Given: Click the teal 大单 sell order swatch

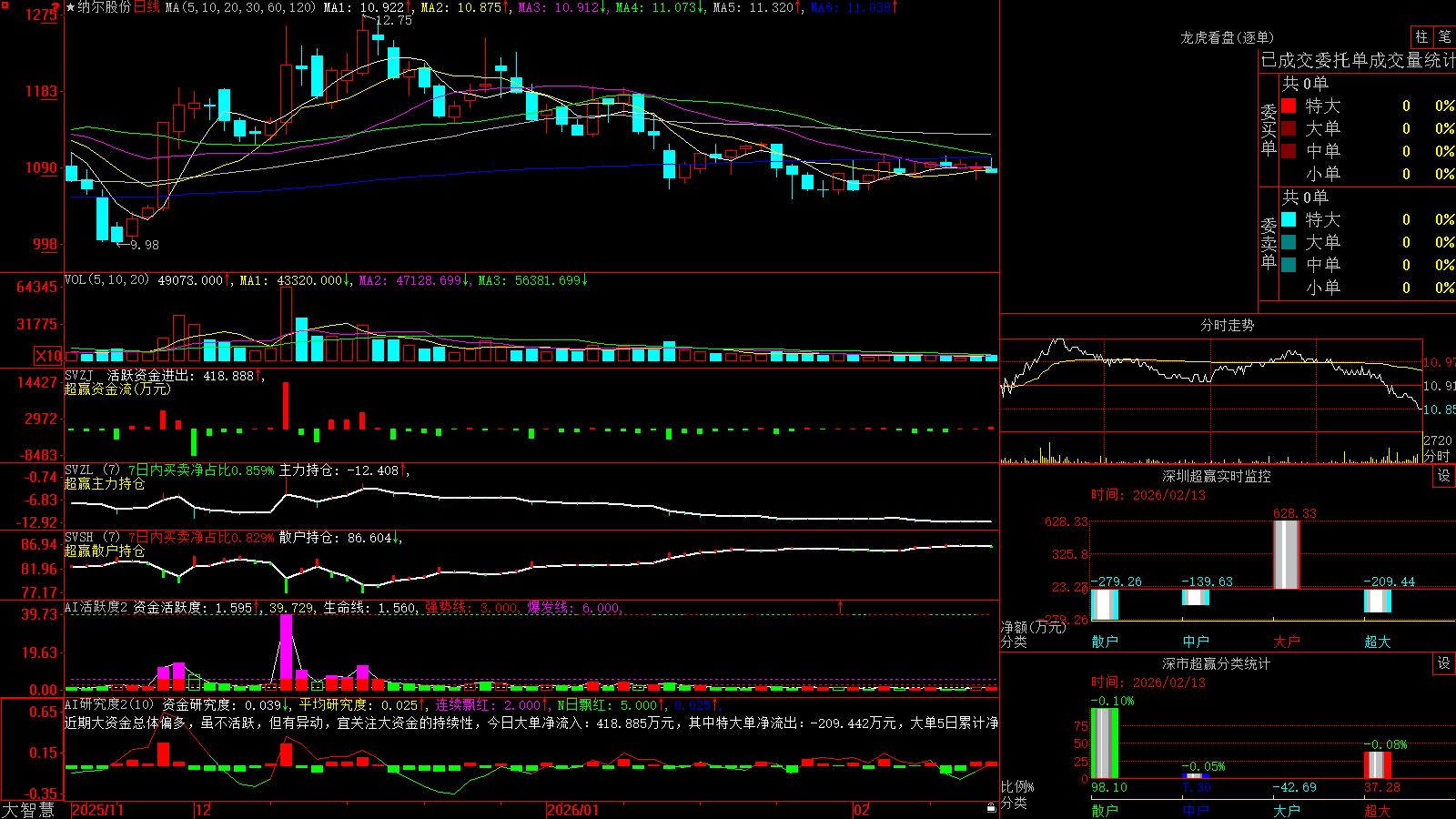Looking at the screenshot, I should click(1289, 242).
